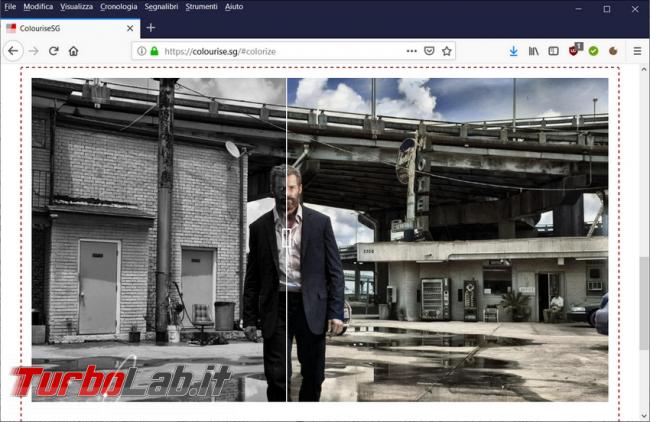Click the scrollbar up arrow
This screenshot has height=422, width=650.
tap(644, 70)
